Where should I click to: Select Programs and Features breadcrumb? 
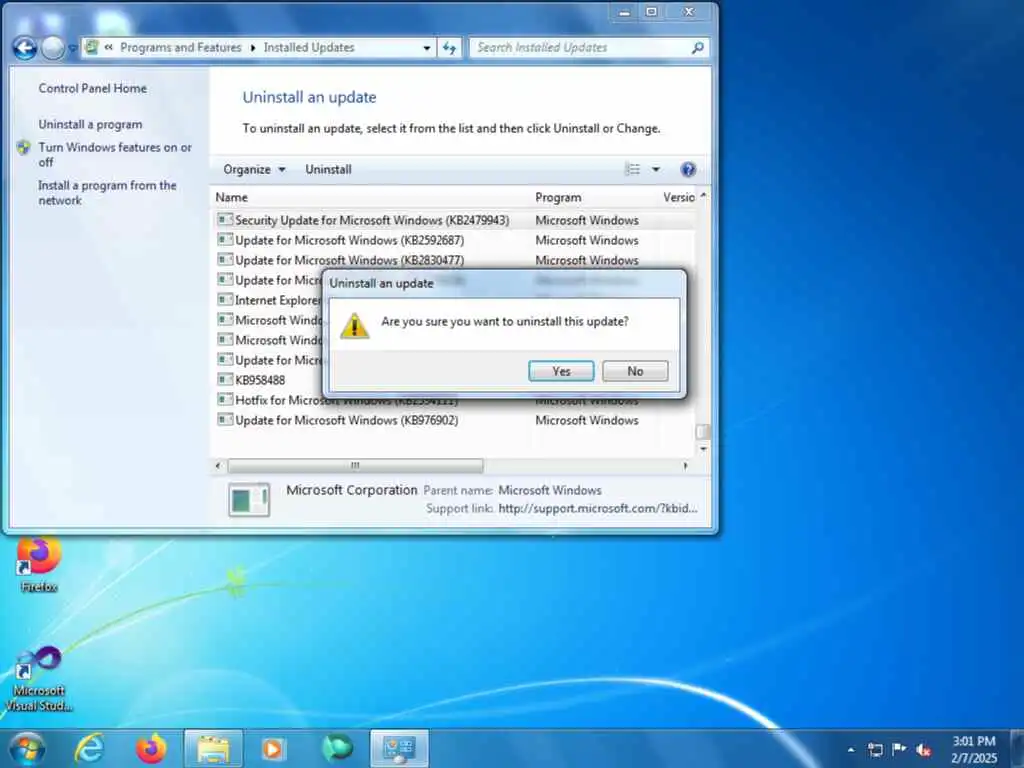(x=181, y=48)
